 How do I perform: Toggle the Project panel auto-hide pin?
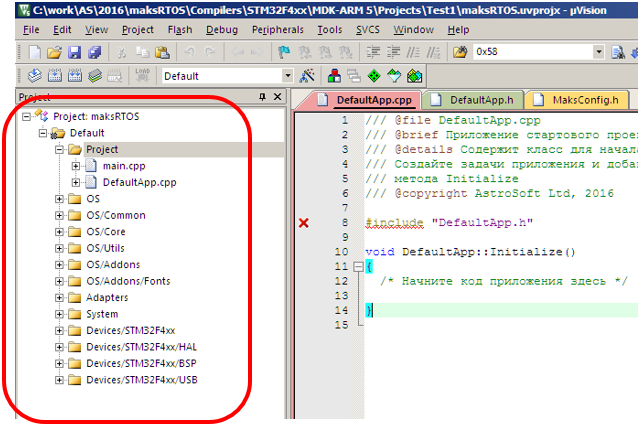click(262, 97)
